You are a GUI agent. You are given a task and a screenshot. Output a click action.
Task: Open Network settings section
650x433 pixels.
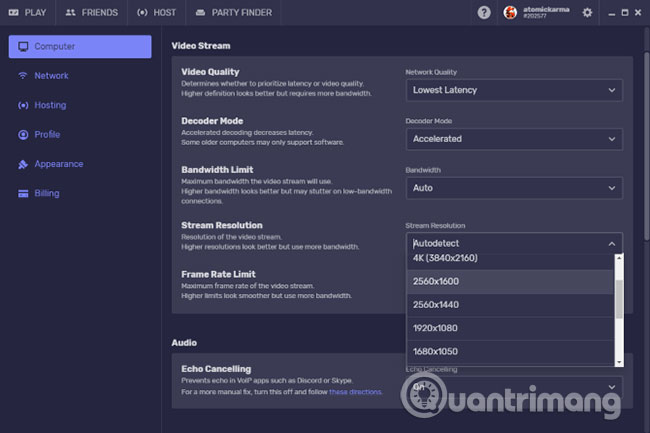pos(80,76)
